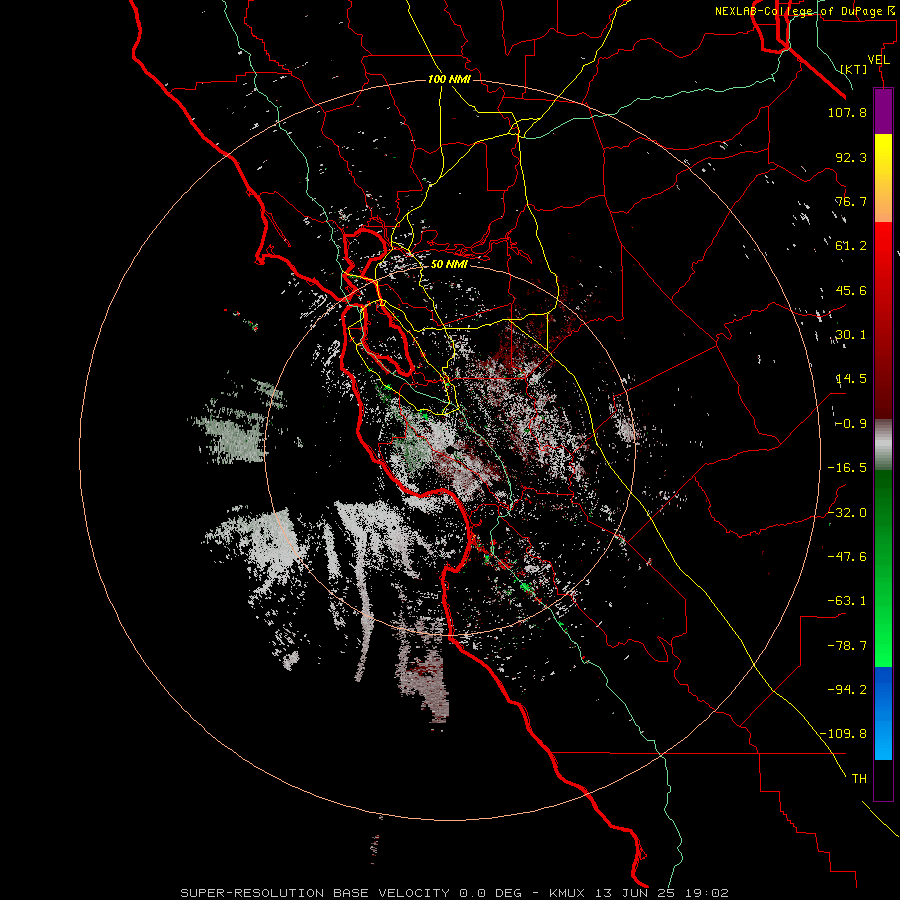This screenshot has width=900, height=900.
Task: Click the -94.2 velocity scale value
Action: (x=847, y=690)
